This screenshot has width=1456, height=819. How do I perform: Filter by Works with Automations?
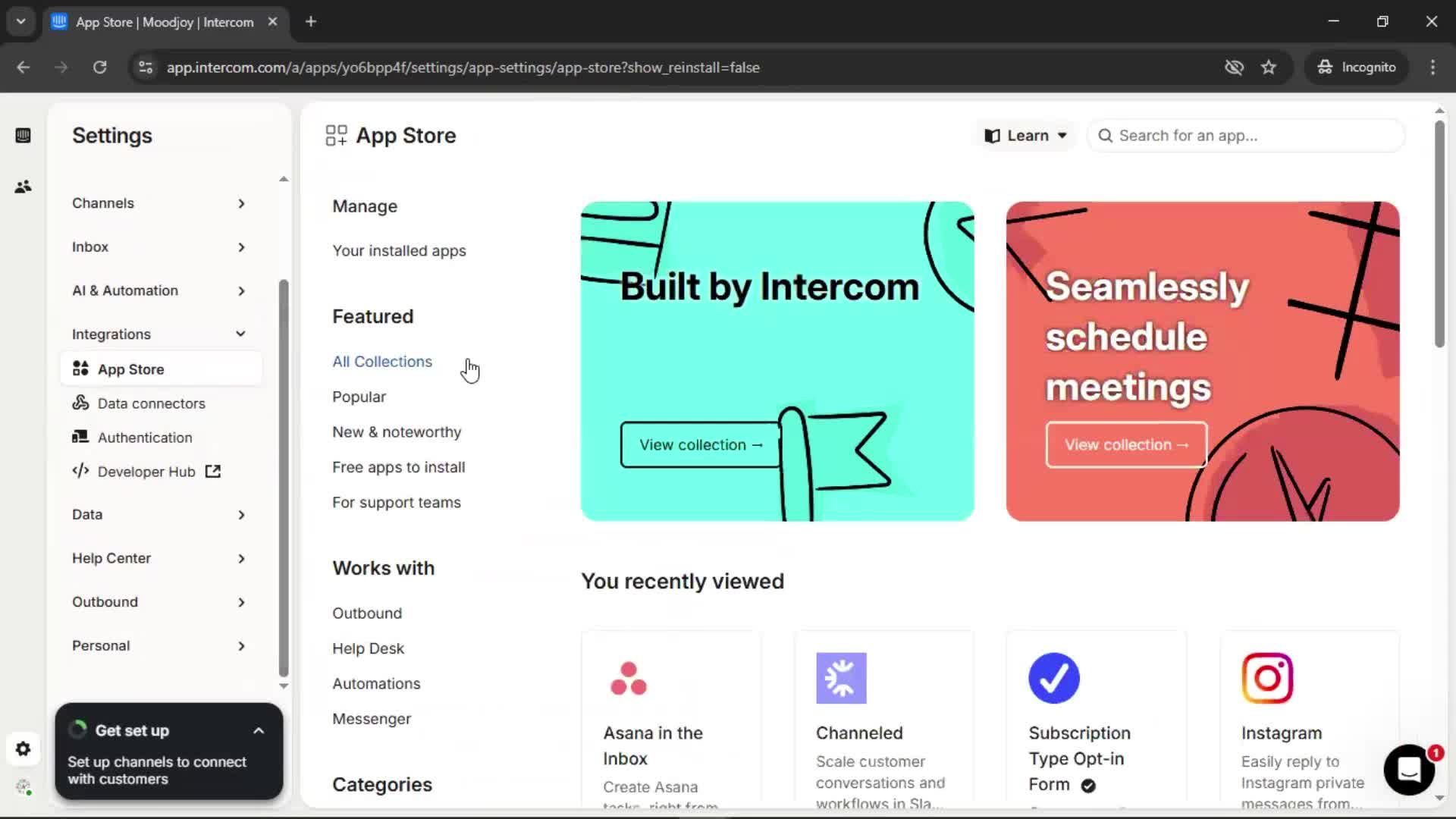point(376,684)
